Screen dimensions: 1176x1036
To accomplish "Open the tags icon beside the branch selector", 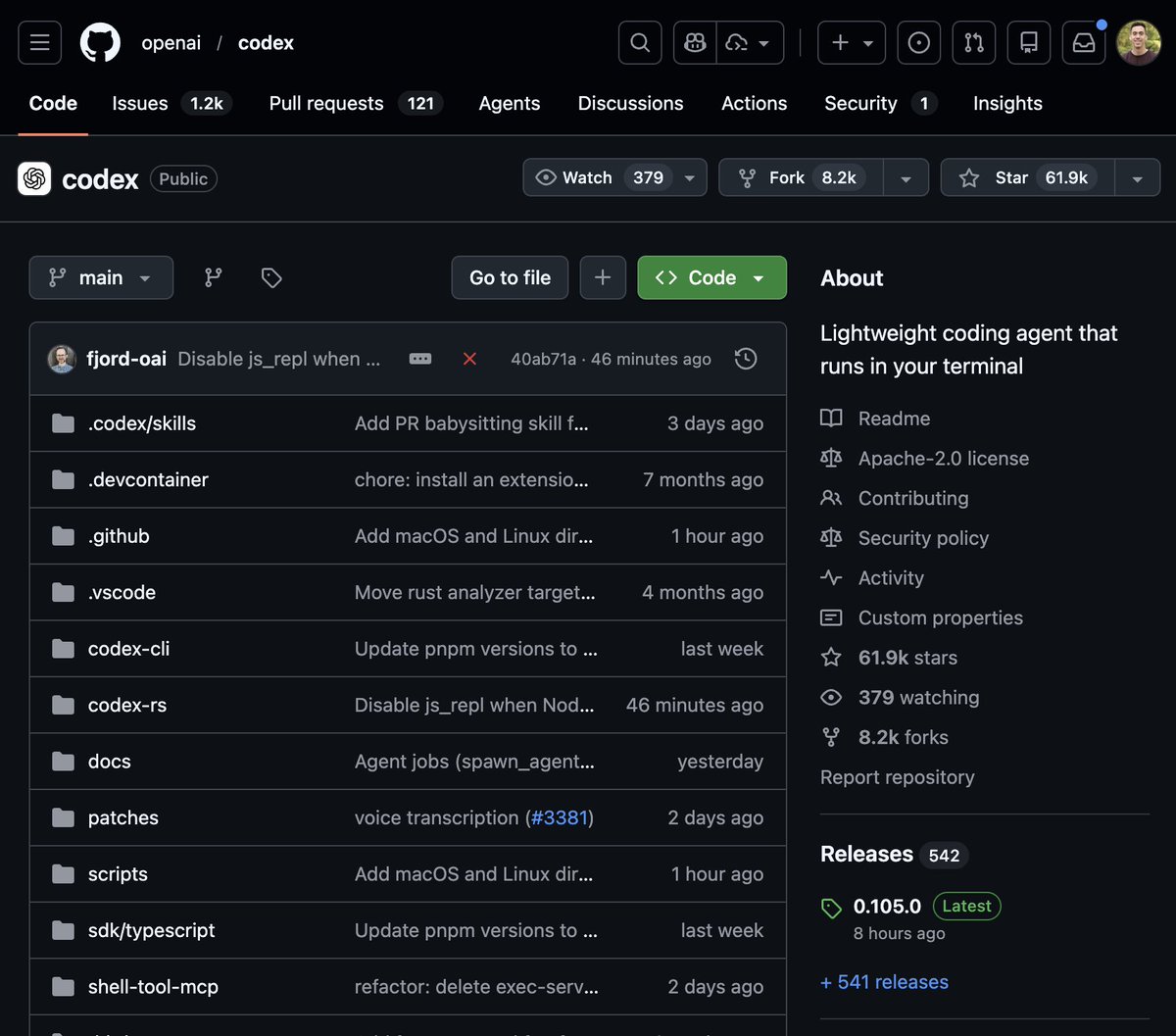I will pos(270,277).
